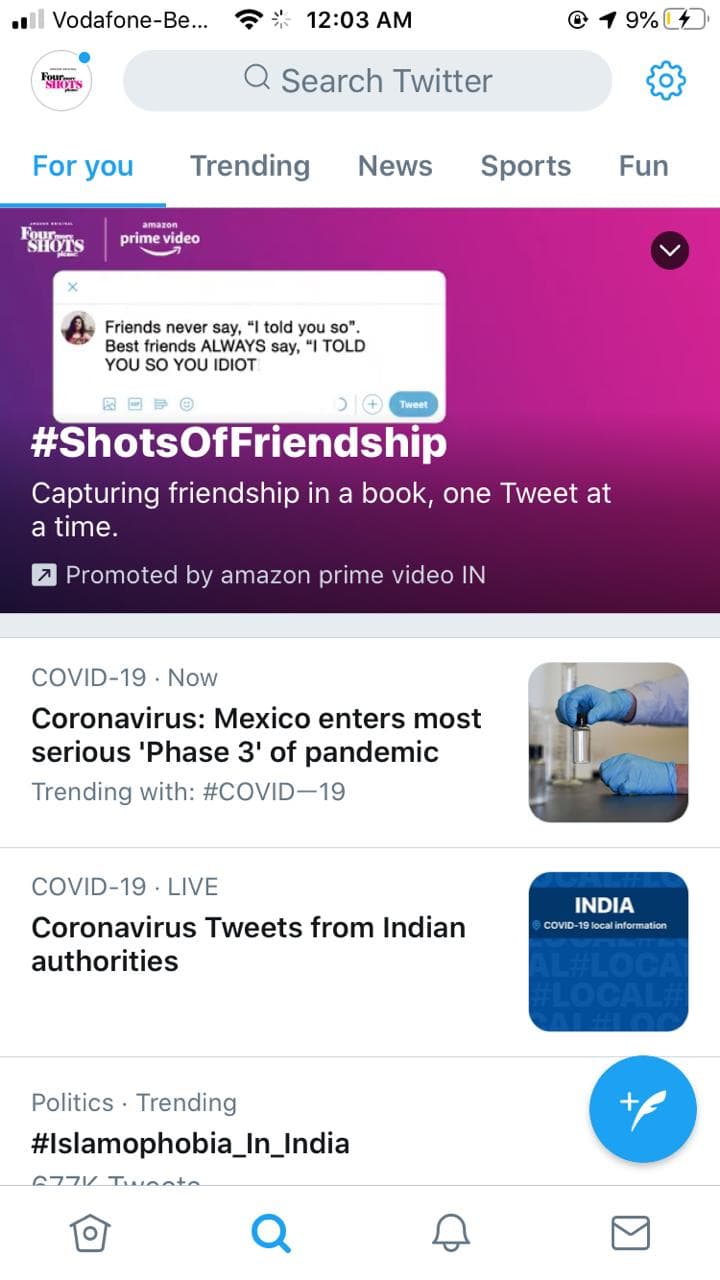Go to the Home tab icon
Viewport: 720px width, 1280px height.
[90, 1234]
